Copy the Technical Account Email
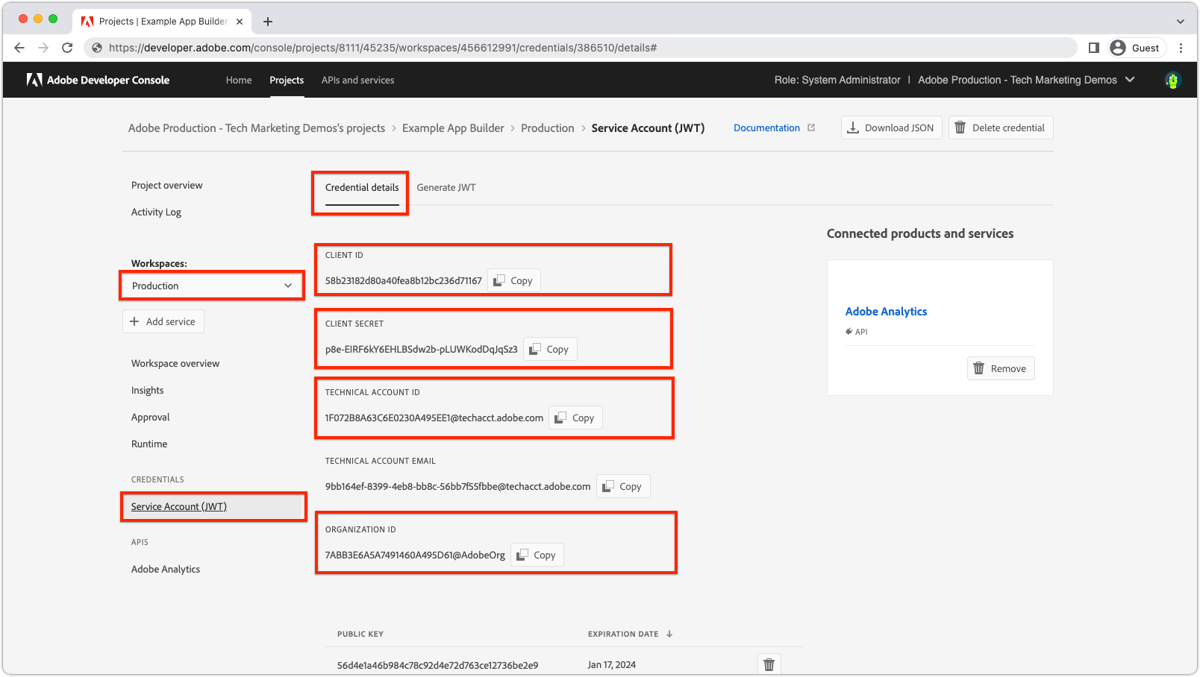 622,486
